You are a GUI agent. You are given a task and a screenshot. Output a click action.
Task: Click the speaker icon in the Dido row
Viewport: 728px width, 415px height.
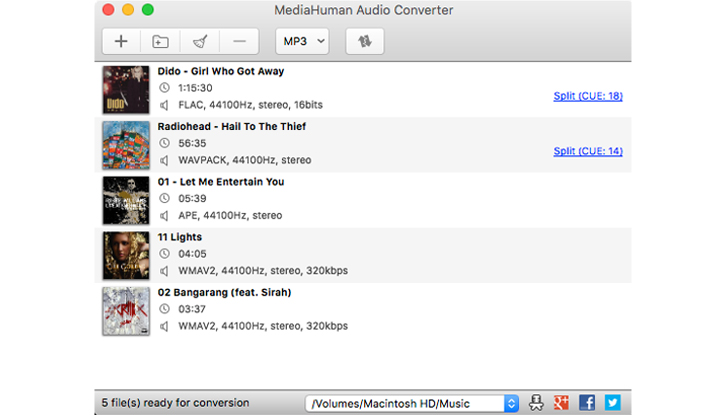164,105
